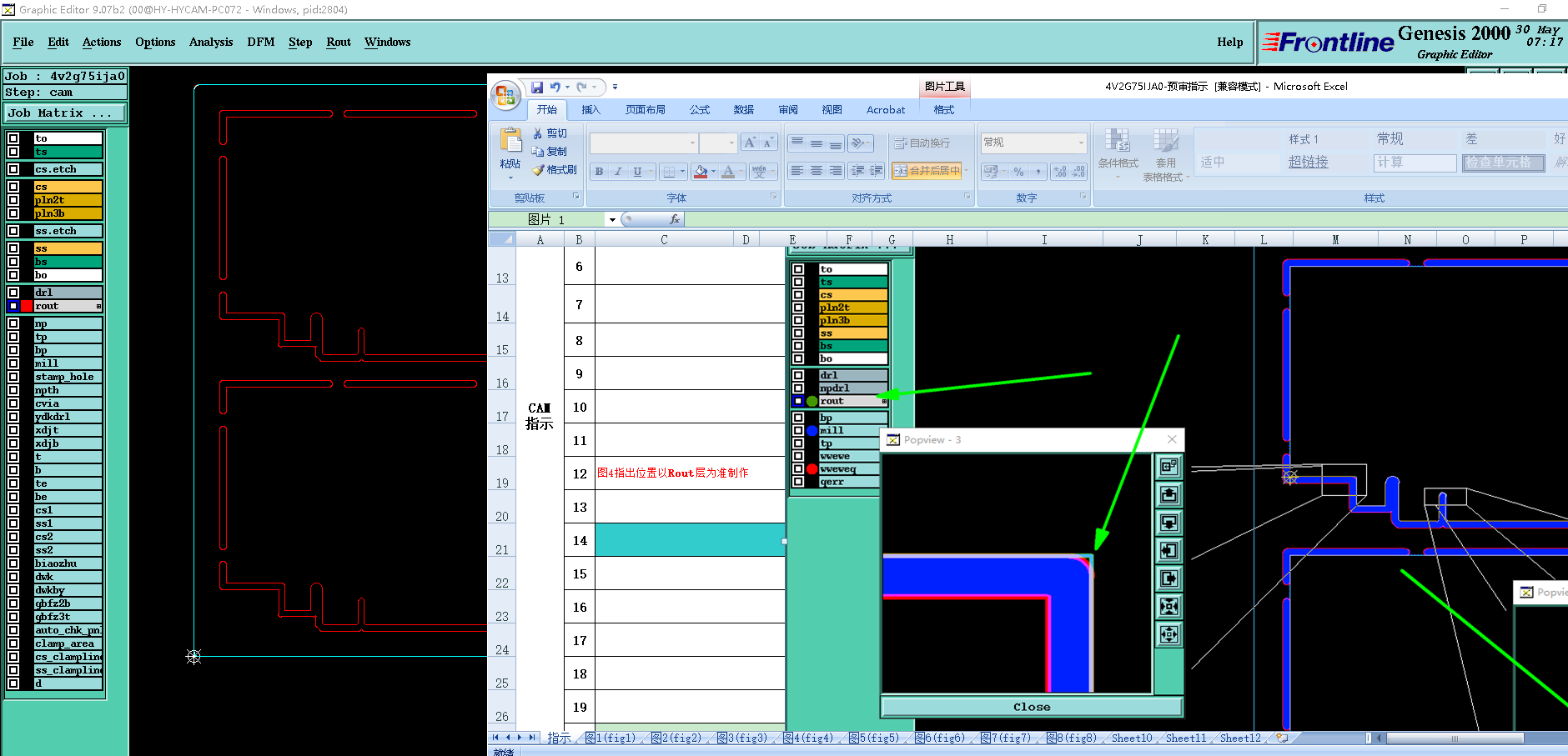Open the Genesis File menu

tap(23, 43)
